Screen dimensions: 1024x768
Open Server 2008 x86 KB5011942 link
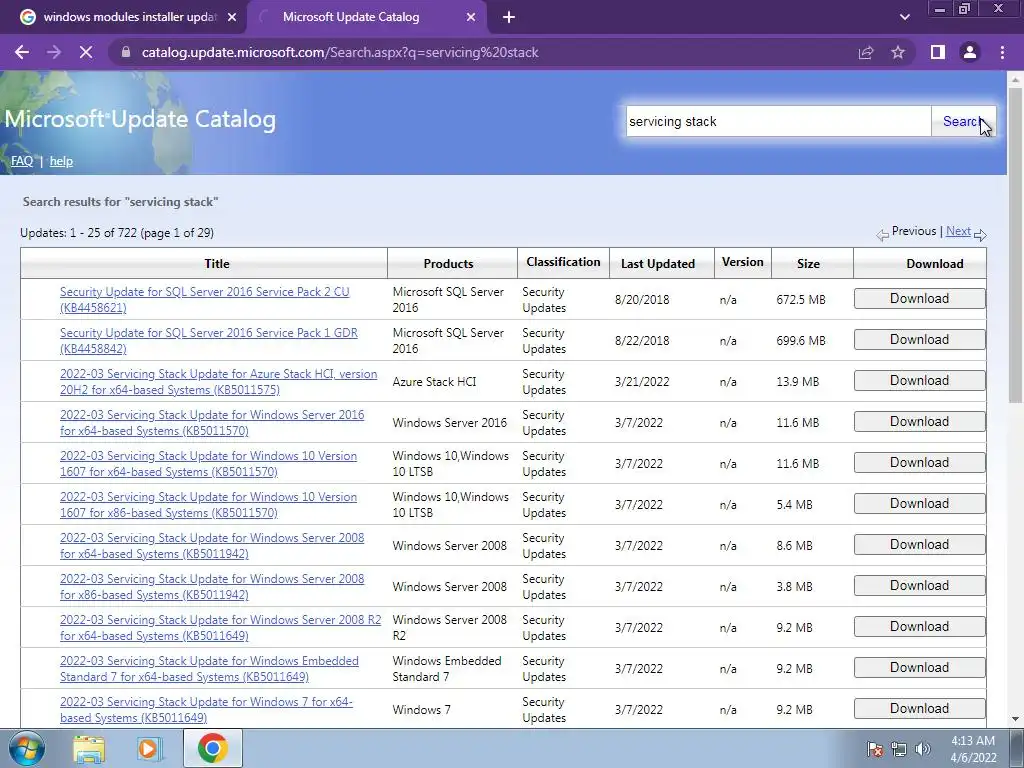(x=212, y=587)
